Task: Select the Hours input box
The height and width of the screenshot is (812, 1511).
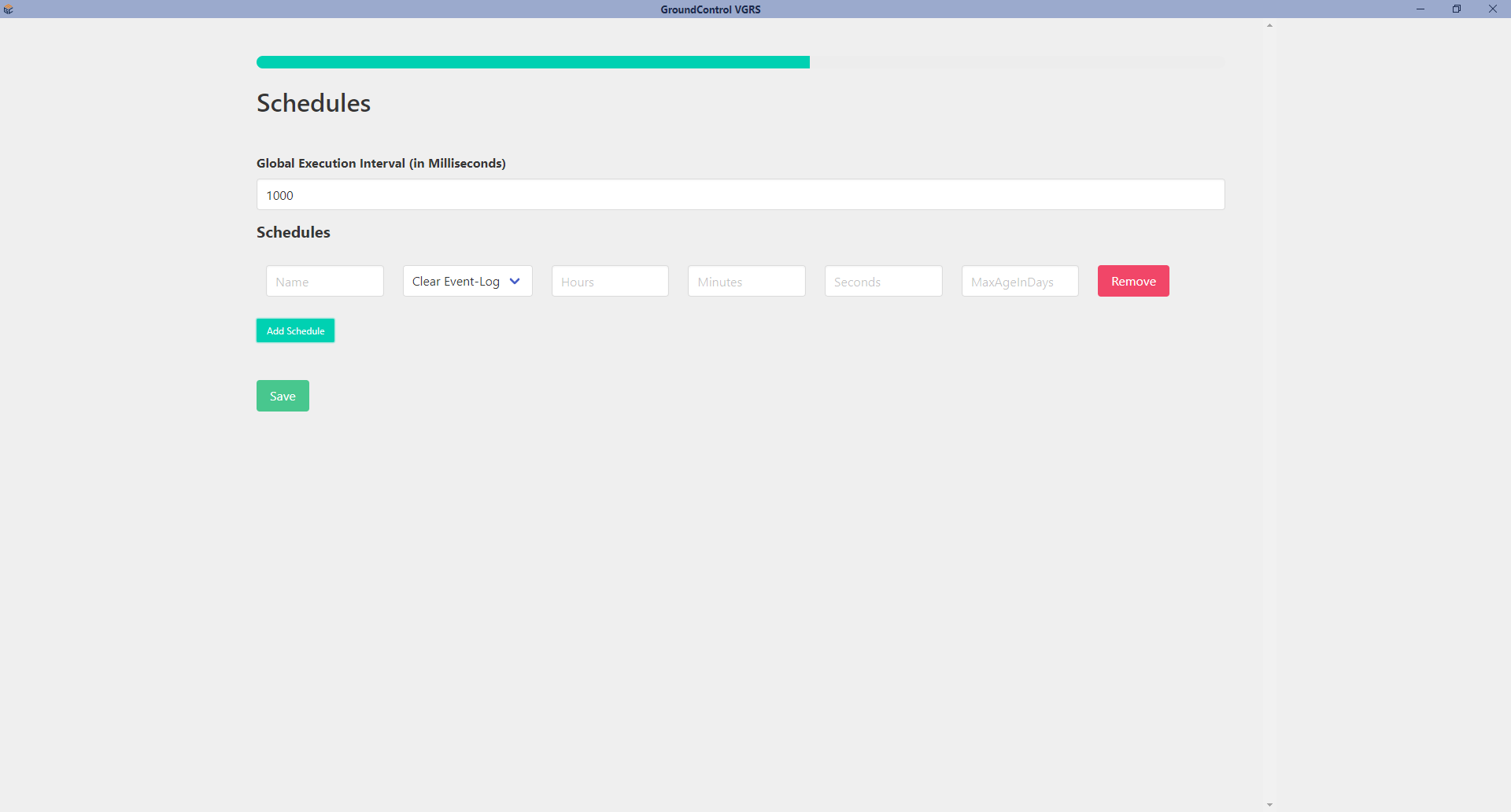Action: 610,281
